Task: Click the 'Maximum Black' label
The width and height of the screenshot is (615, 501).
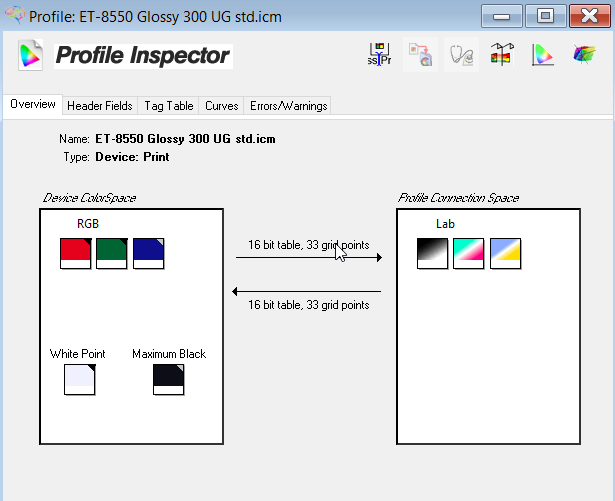Action: pos(169,354)
